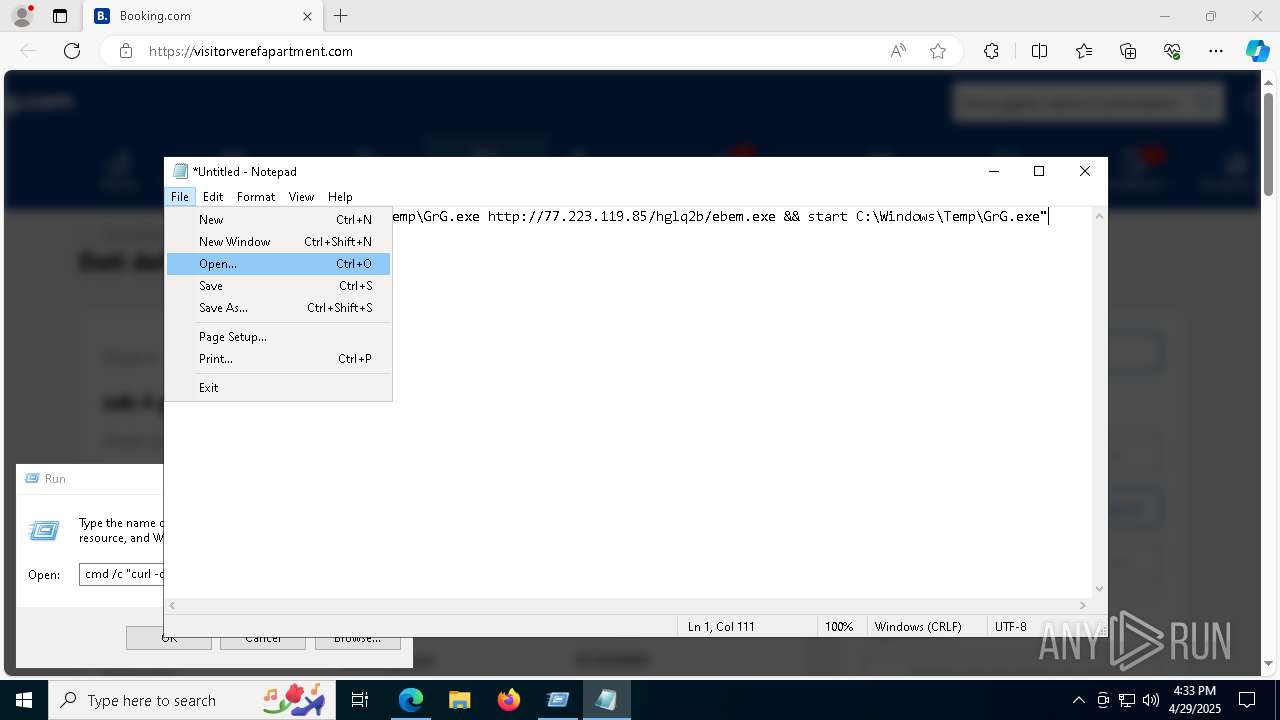Click the Browse... button in Run dialog
The width and height of the screenshot is (1280, 720).
[357, 638]
